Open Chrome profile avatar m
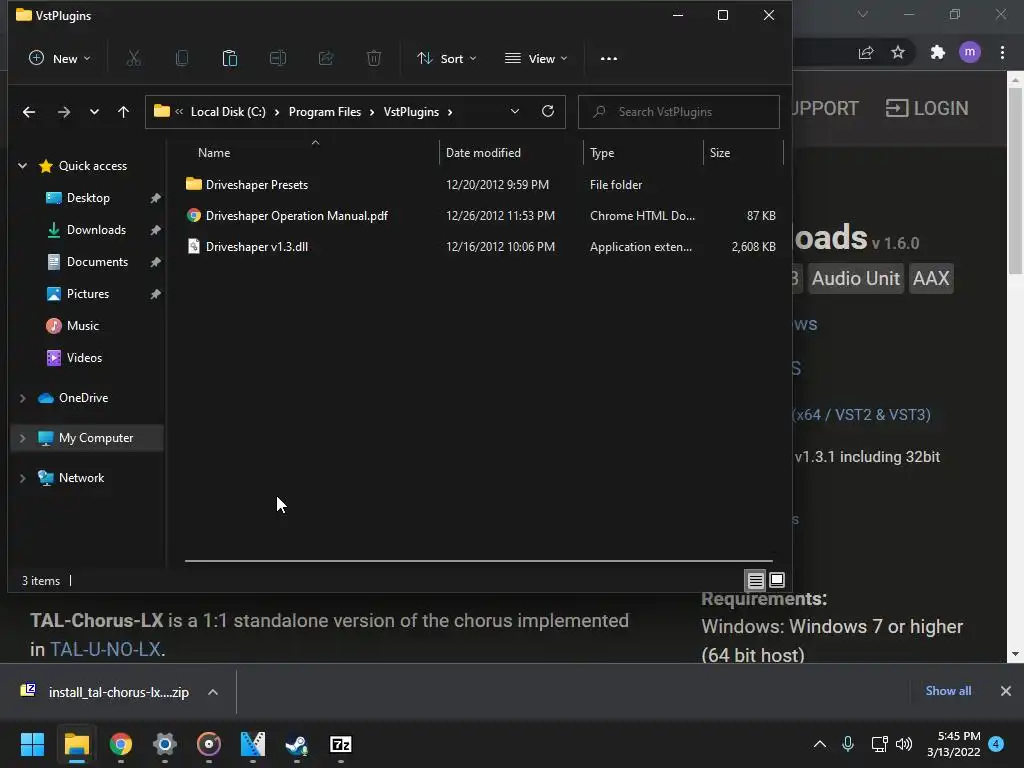The height and width of the screenshot is (768, 1024). click(x=970, y=52)
